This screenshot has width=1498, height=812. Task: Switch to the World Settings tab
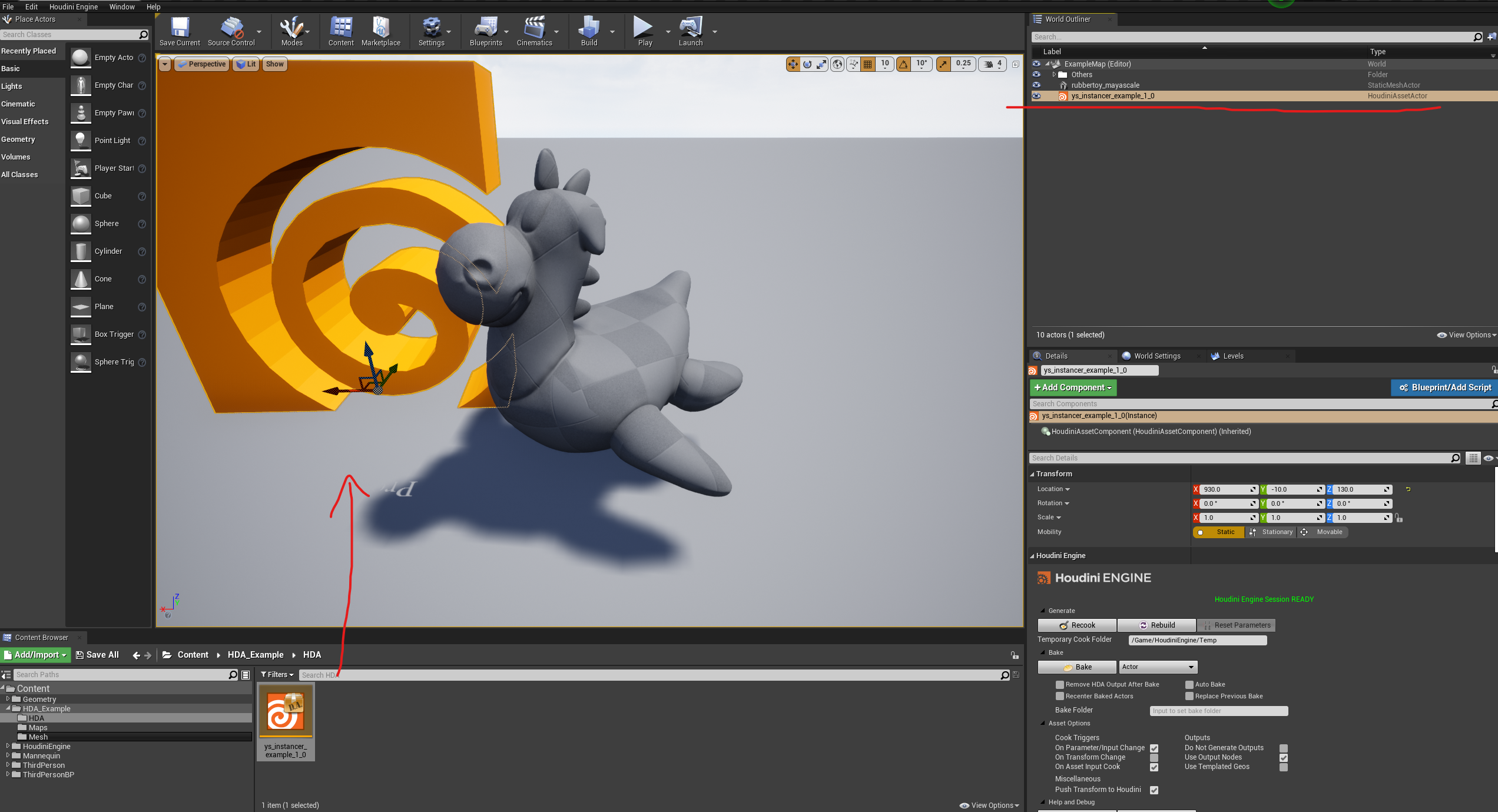(1157, 356)
